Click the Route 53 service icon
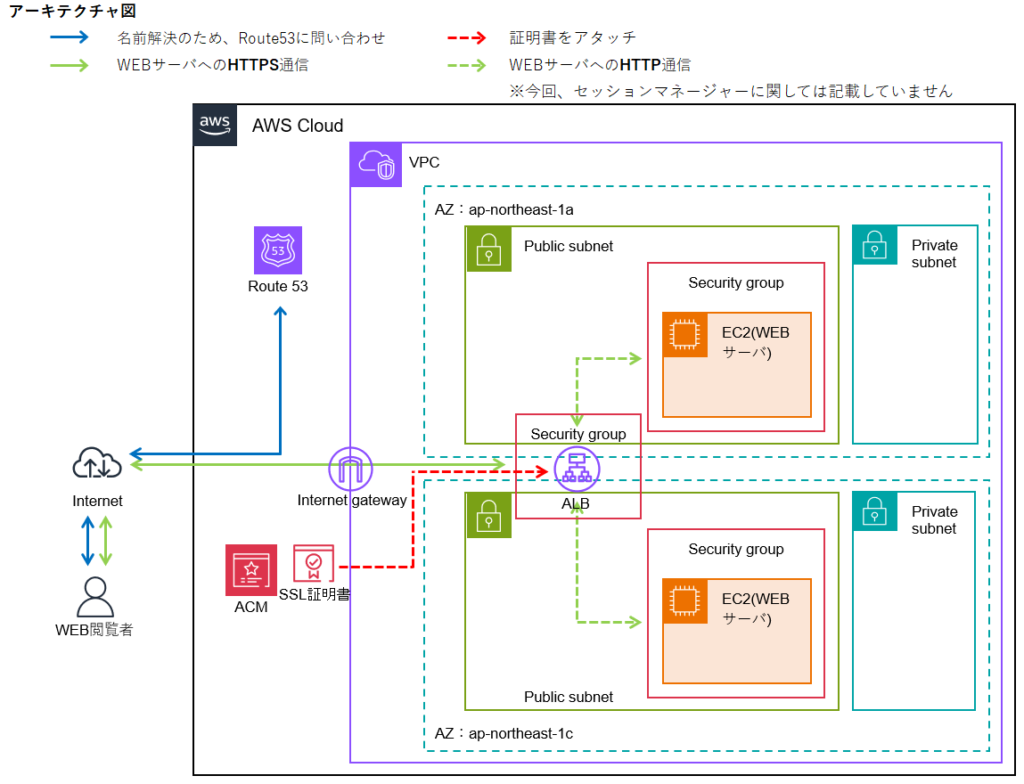 point(278,250)
